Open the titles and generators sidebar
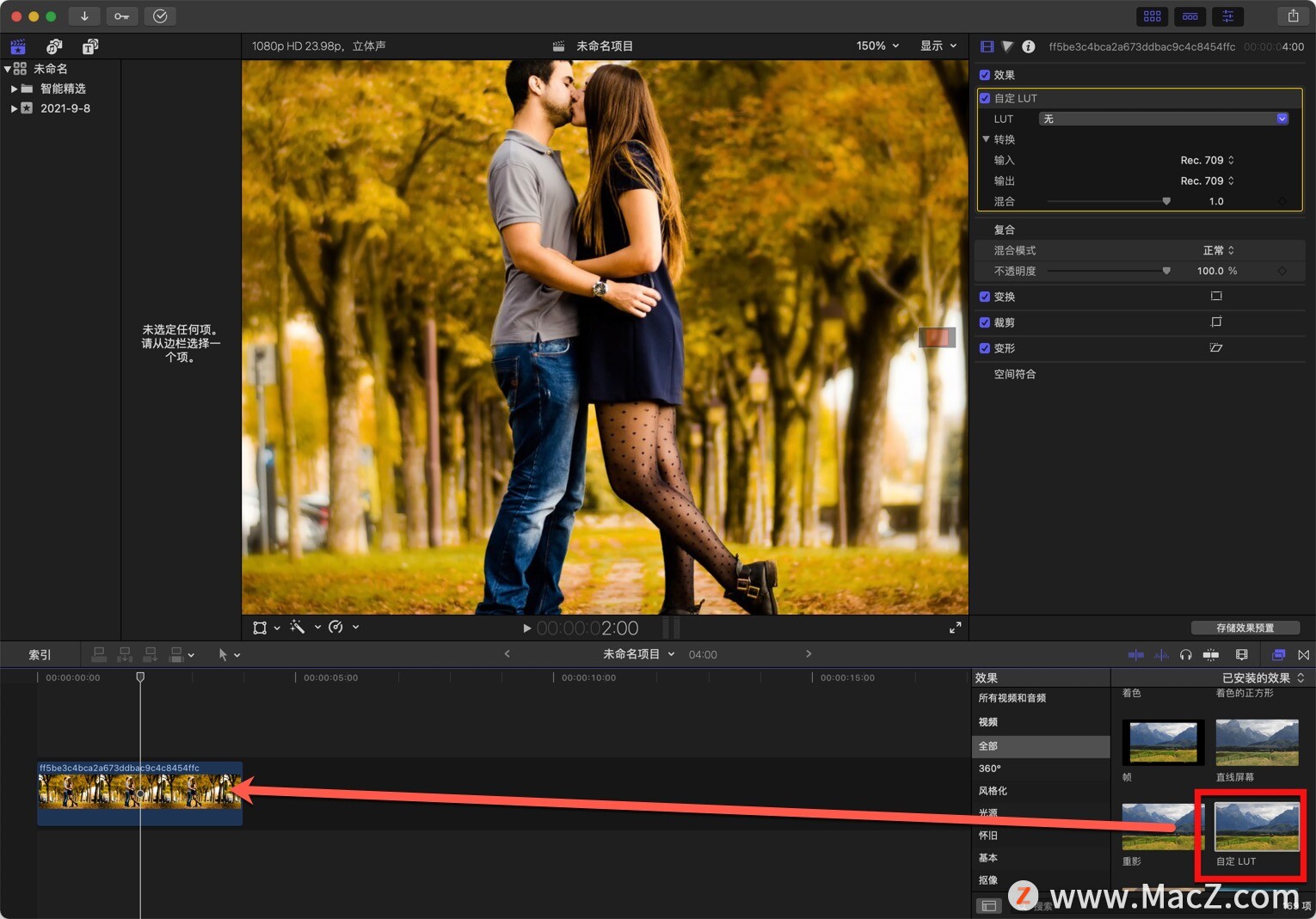This screenshot has height=919, width=1316. pyautogui.click(x=90, y=46)
